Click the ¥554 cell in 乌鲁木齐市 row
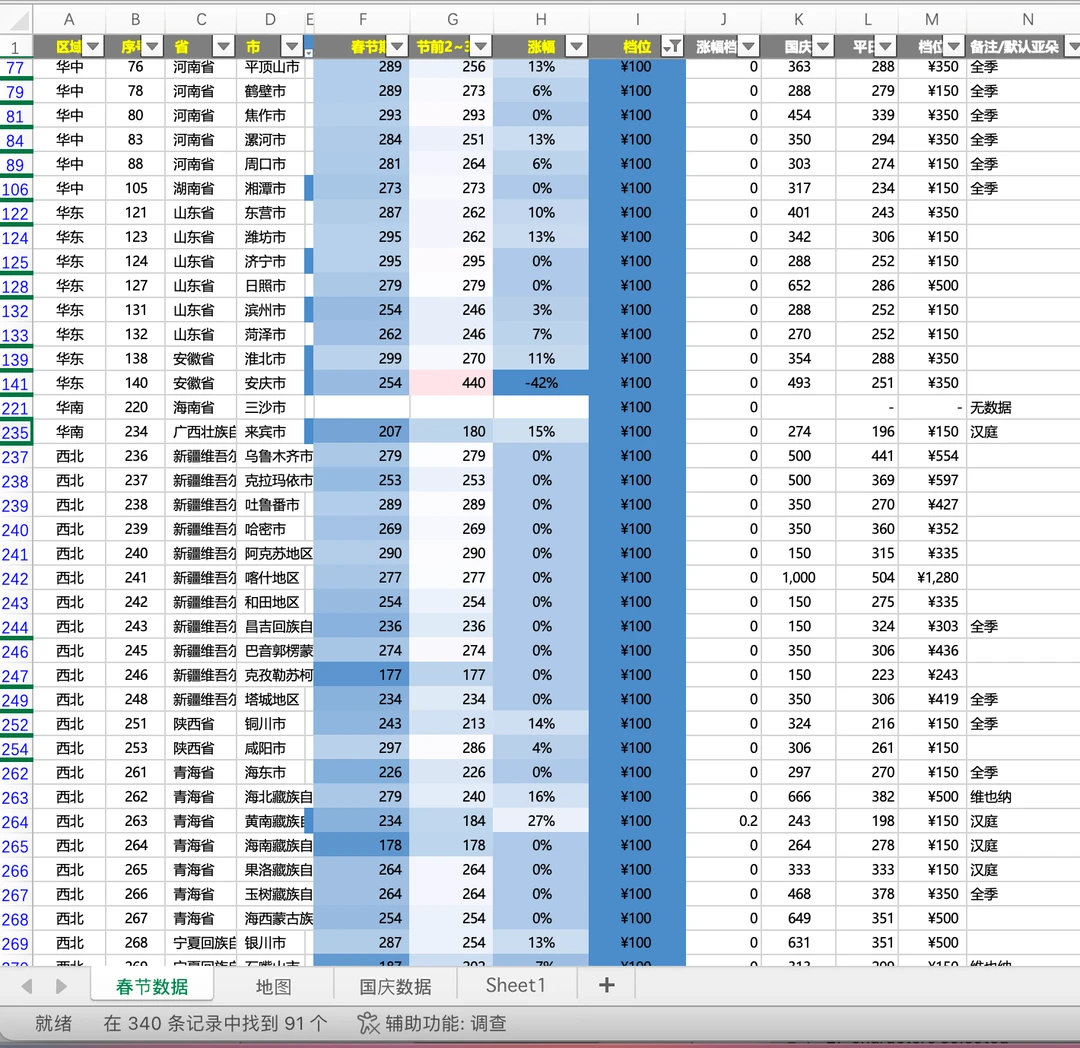The image size is (1080, 1048). 932,456
